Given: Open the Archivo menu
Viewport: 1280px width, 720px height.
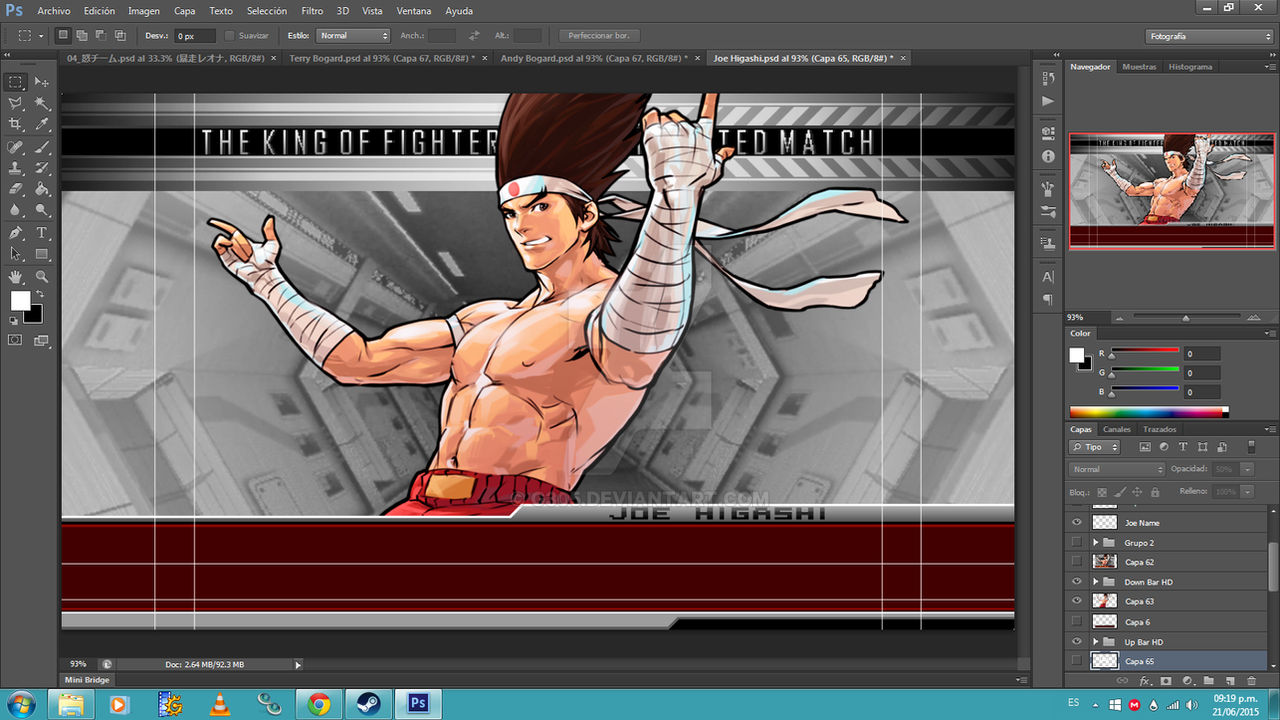Looking at the screenshot, I should (x=53, y=11).
